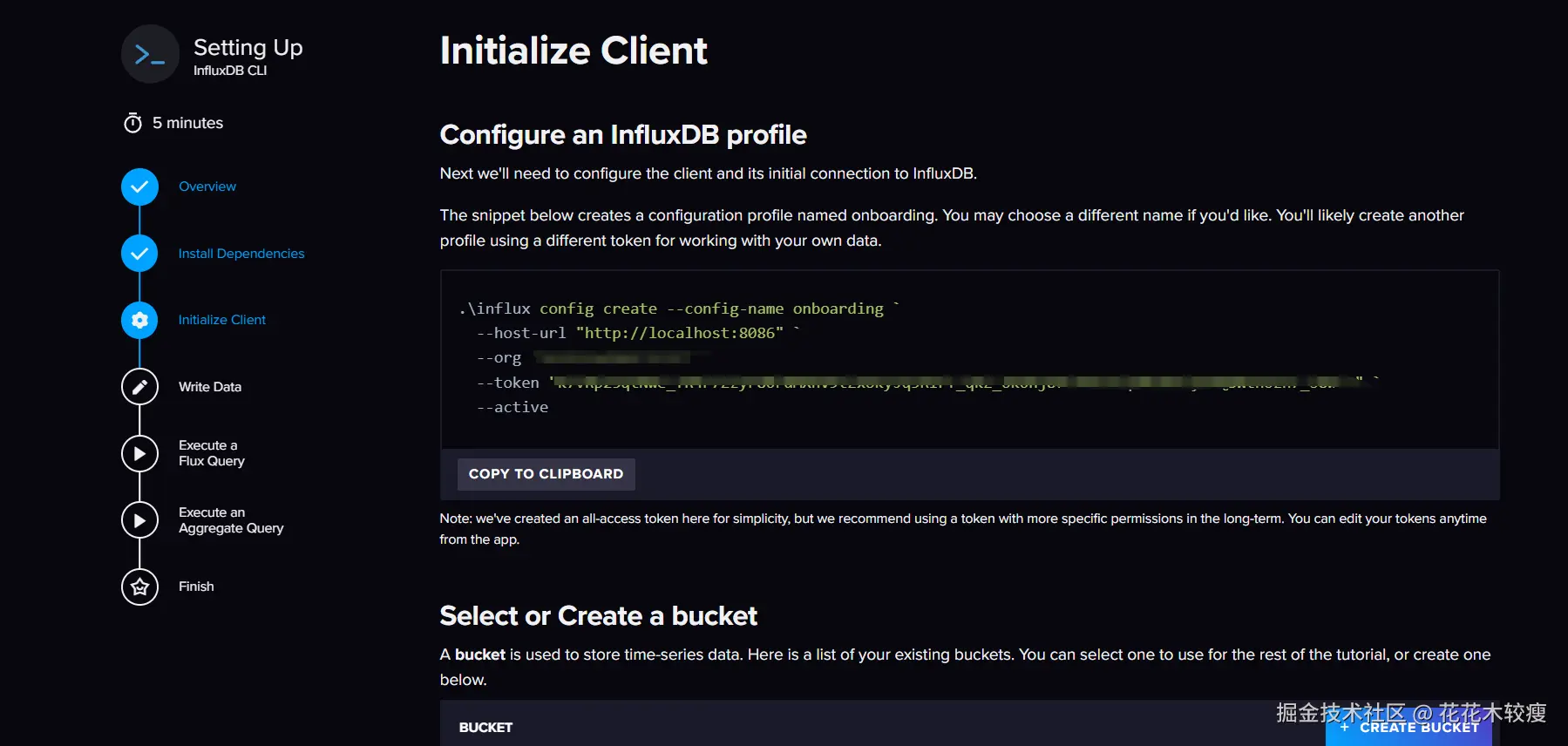The width and height of the screenshot is (1568, 746).
Task: Click the Aggregate Query play icon
Action: (139, 520)
